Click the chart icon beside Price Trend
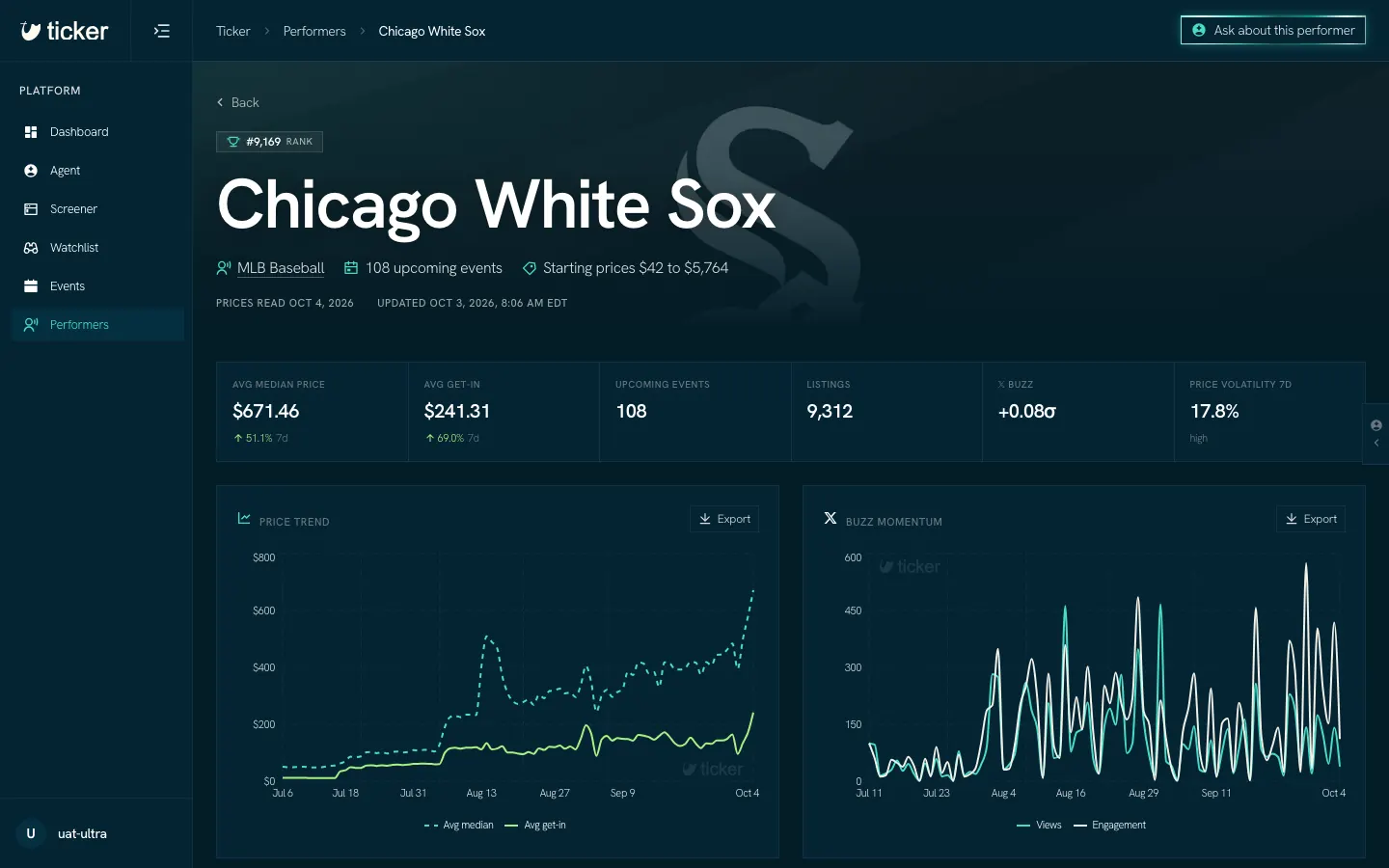The image size is (1389, 868). pos(244,519)
